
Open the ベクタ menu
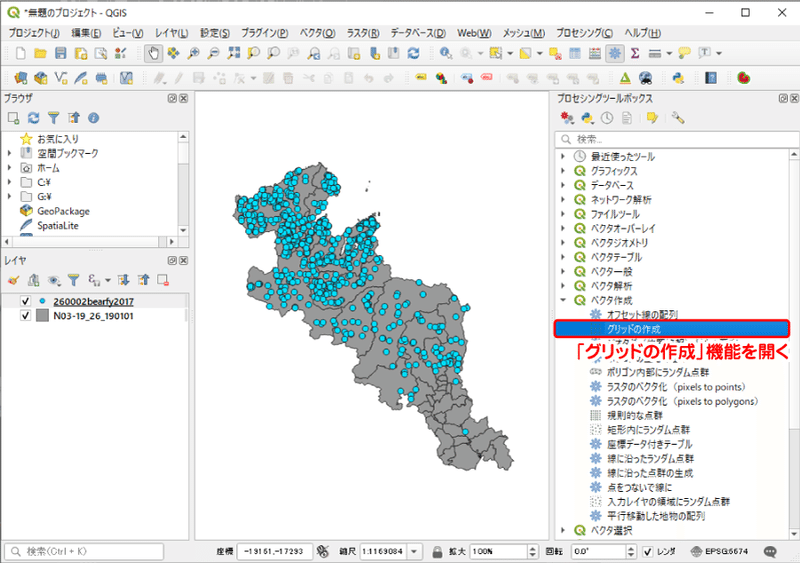[x=317, y=33]
